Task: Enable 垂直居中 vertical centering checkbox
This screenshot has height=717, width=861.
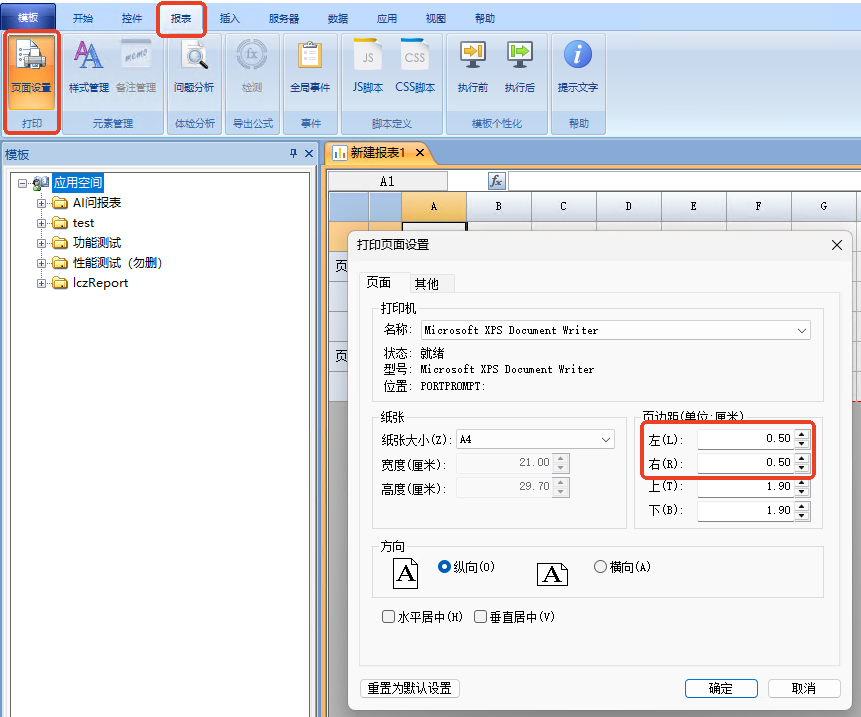Action: click(x=481, y=617)
